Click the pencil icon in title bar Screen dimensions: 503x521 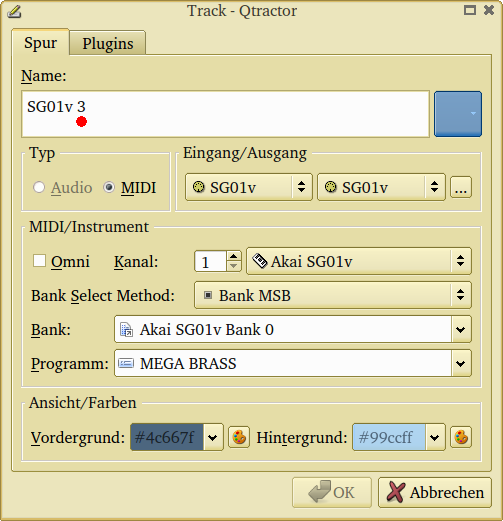[14, 12]
